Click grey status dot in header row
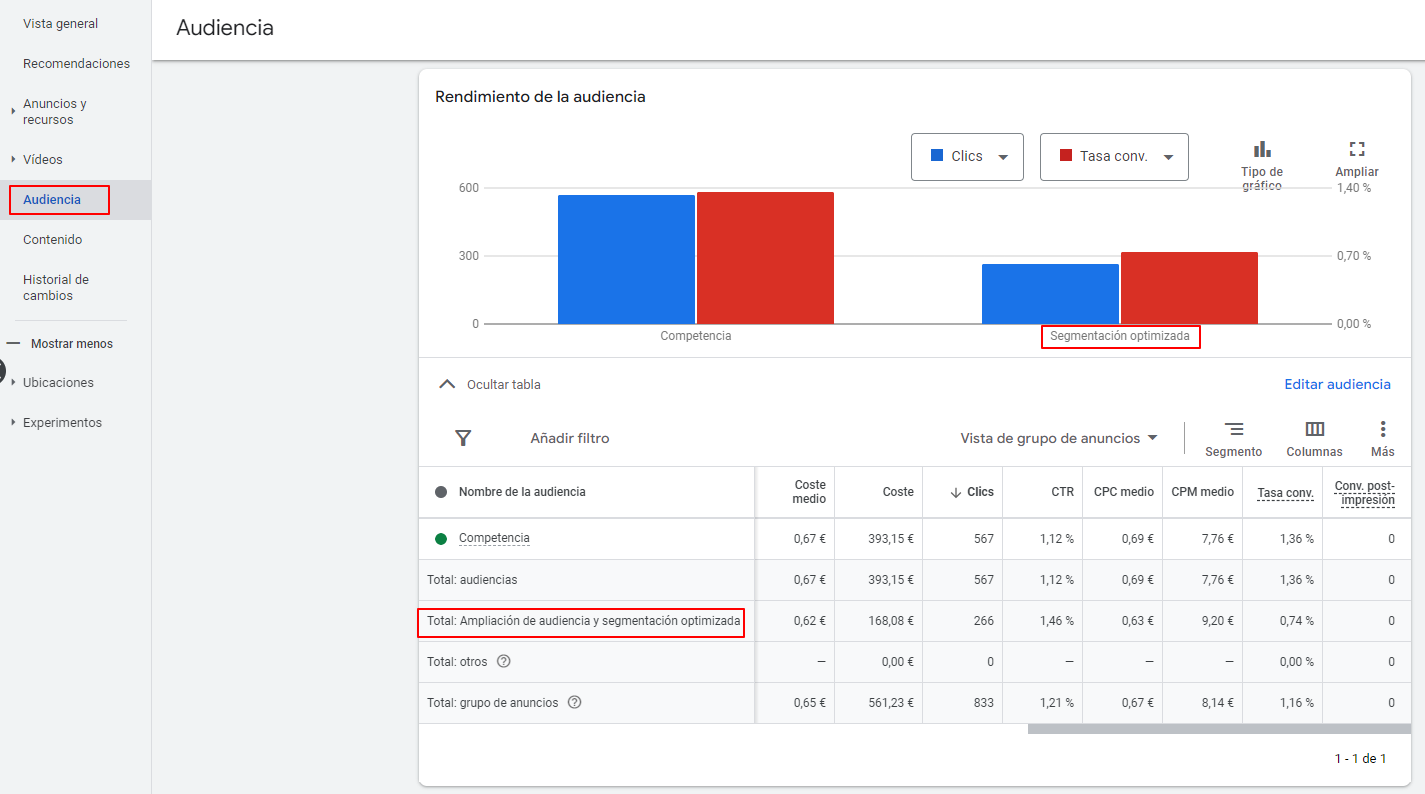1425x794 pixels. click(x=441, y=492)
